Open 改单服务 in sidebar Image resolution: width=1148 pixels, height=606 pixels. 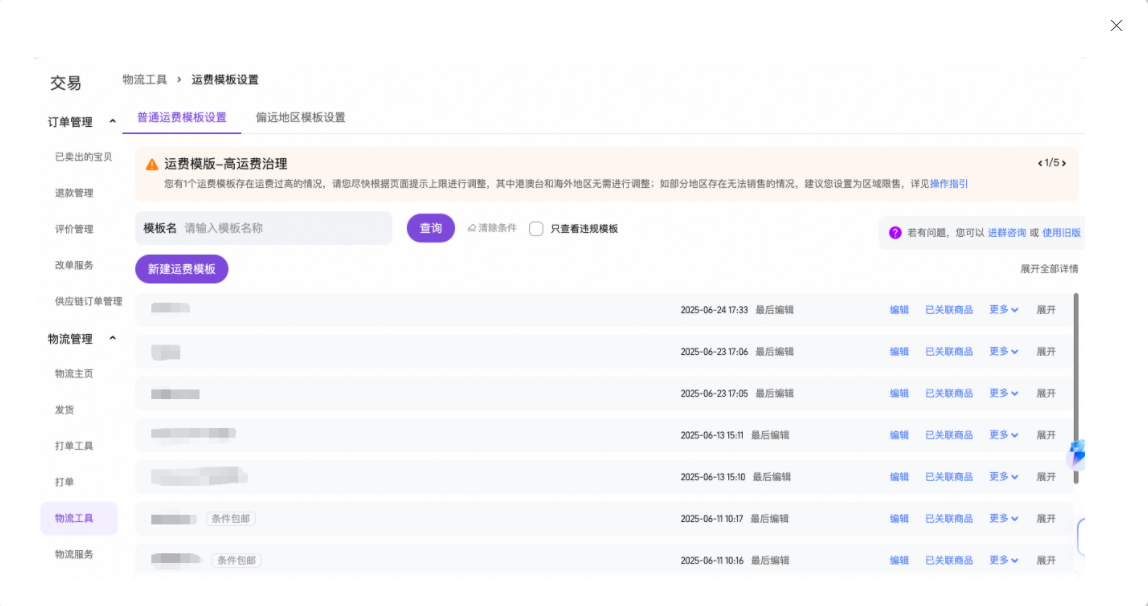(x=74, y=265)
